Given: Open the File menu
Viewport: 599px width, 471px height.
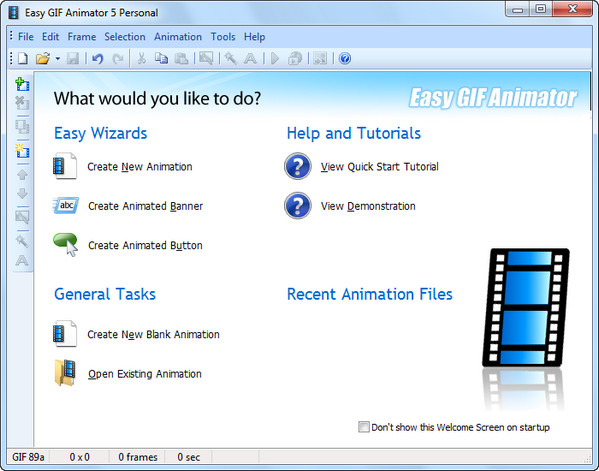Looking at the screenshot, I should [26, 37].
